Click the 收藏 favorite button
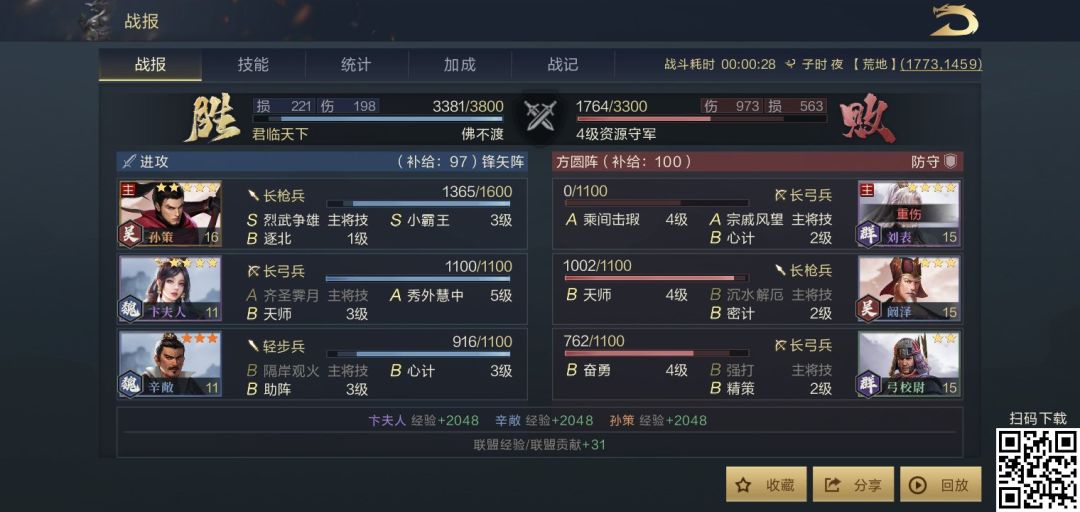 766,485
